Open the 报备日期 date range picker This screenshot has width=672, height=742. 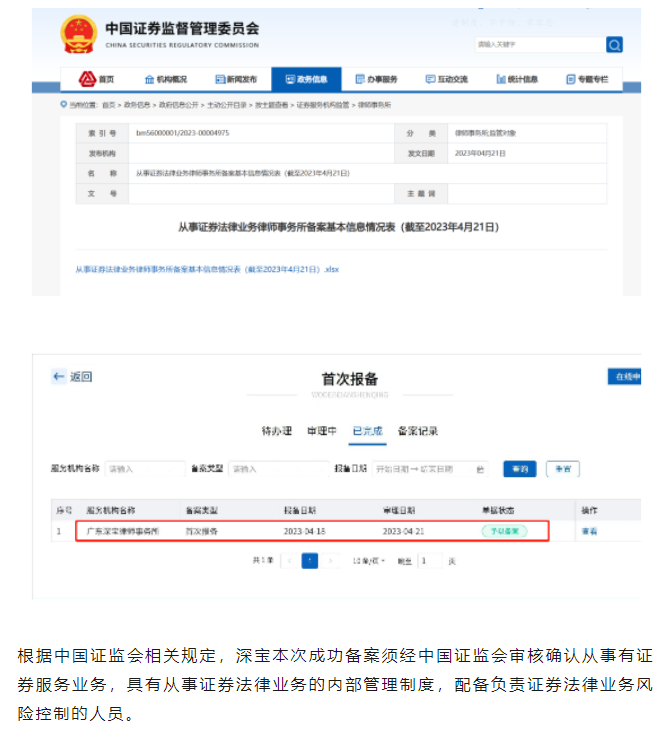(x=430, y=469)
